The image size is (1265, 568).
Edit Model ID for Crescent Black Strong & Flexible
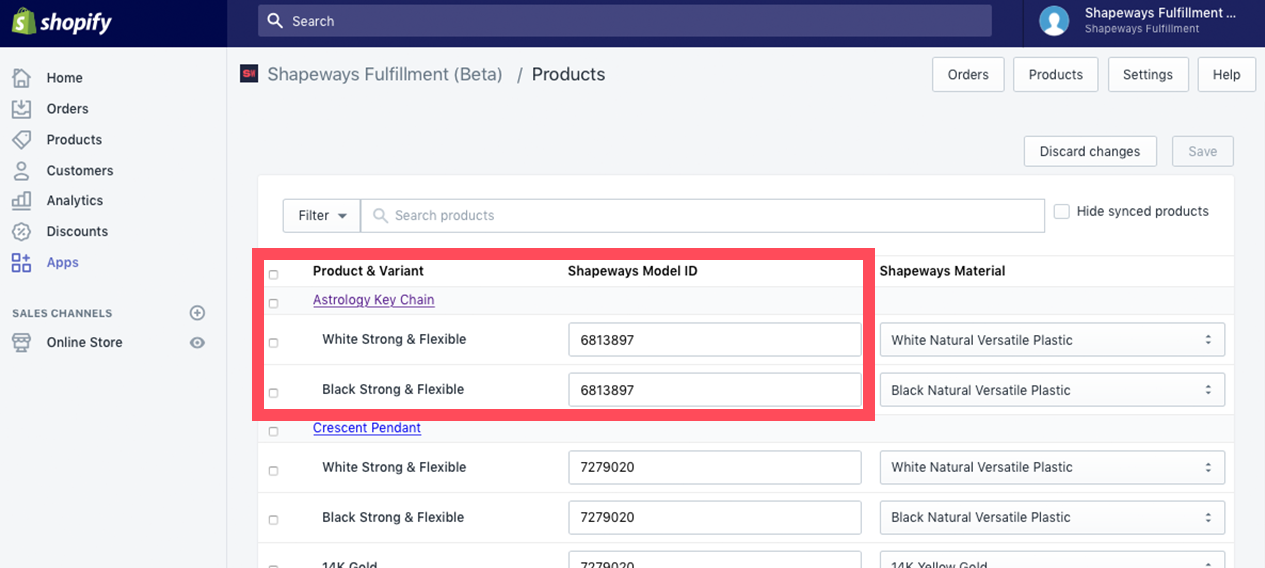(x=715, y=517)
